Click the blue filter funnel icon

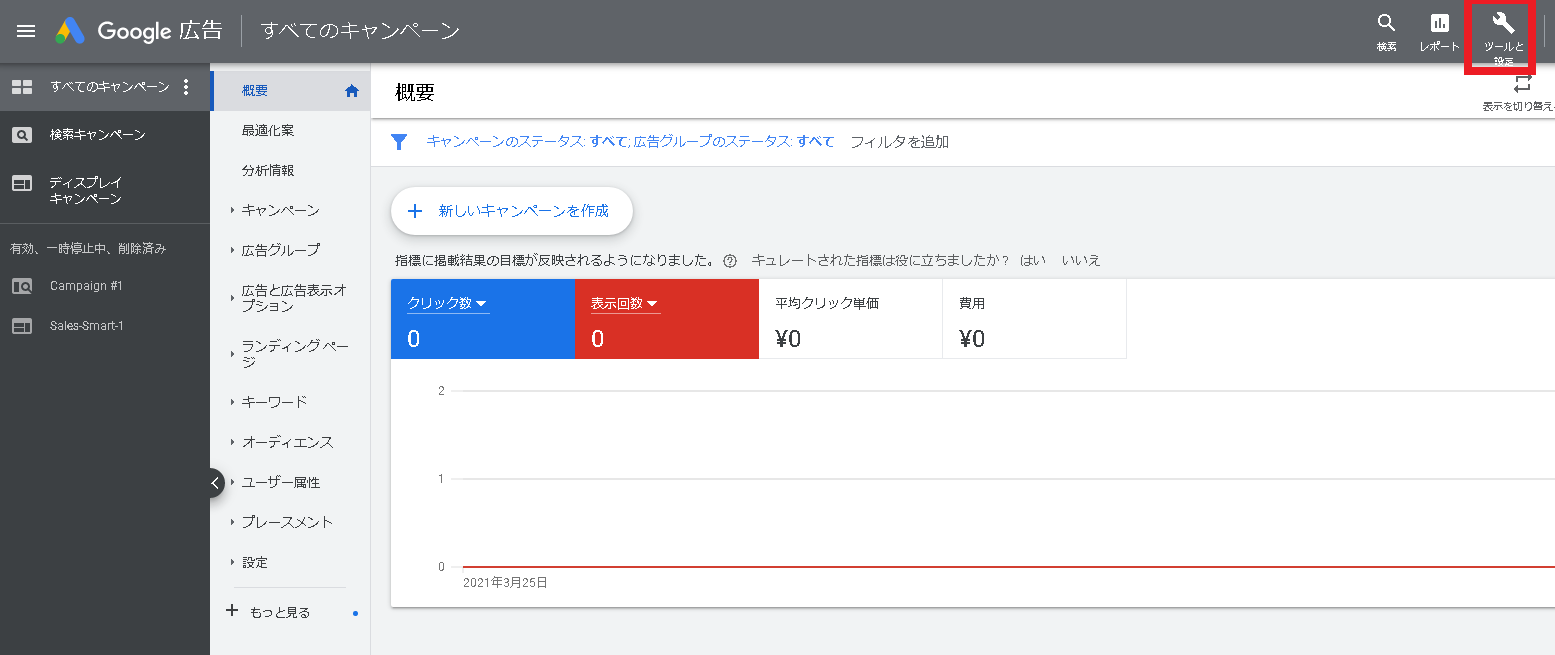click(399, 142)
